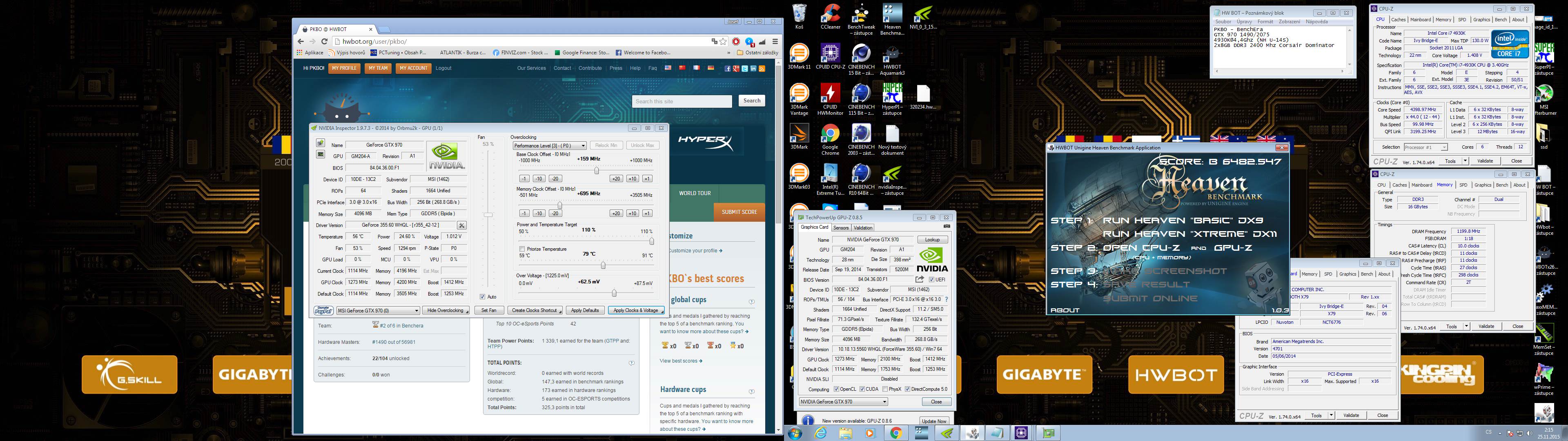Click the Over Voltage slider thumb
This screenshot has height=441, width=1568.
[614, 294]
